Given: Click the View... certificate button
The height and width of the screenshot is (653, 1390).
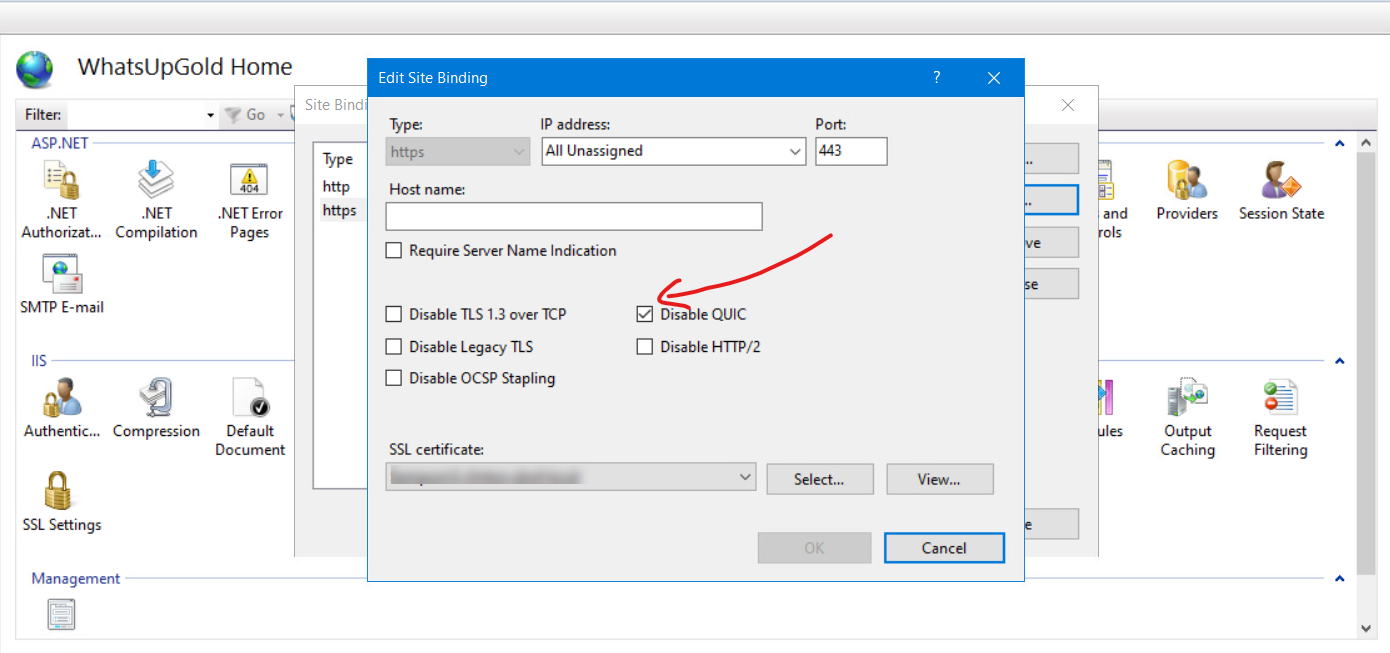Looking at the screenshot, I should point(940,479).
